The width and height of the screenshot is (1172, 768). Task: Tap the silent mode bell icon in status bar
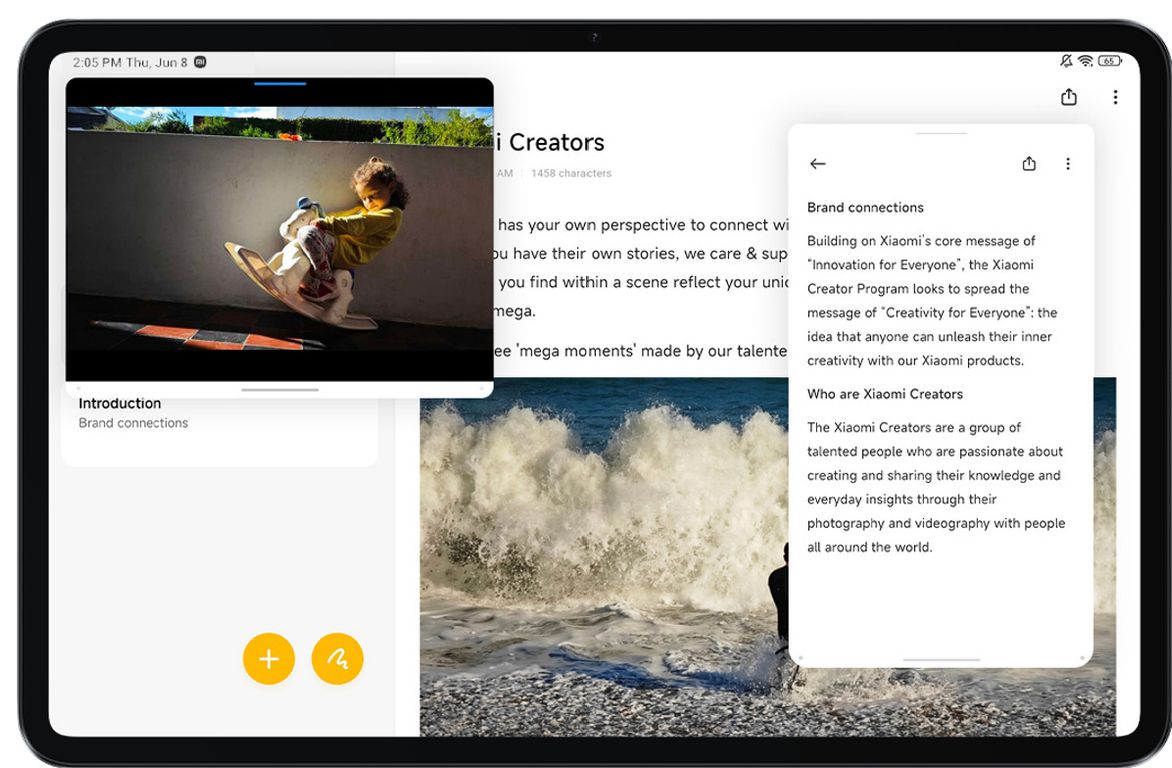[x=1066, y=61]
